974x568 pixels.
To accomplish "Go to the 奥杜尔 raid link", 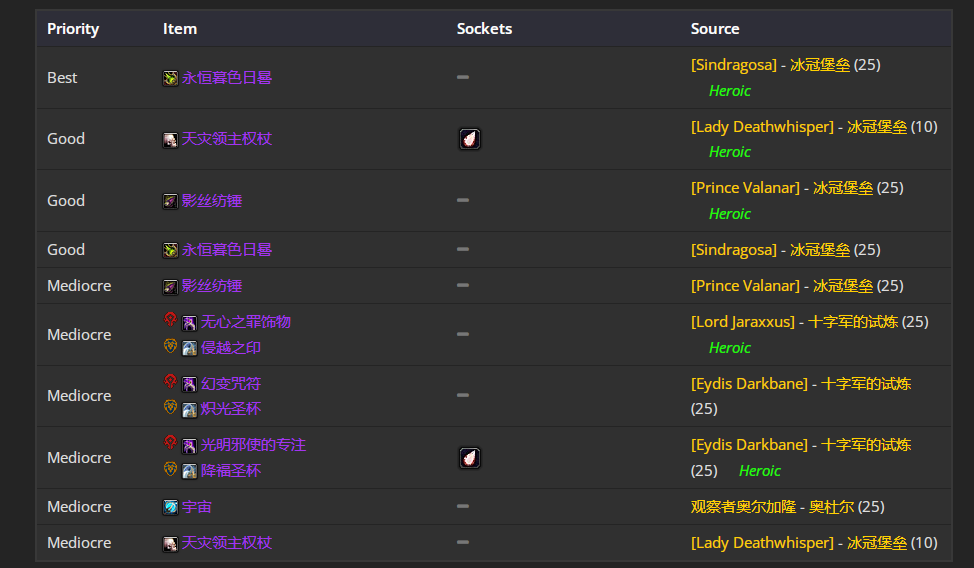I will click(x=831, y=507).
